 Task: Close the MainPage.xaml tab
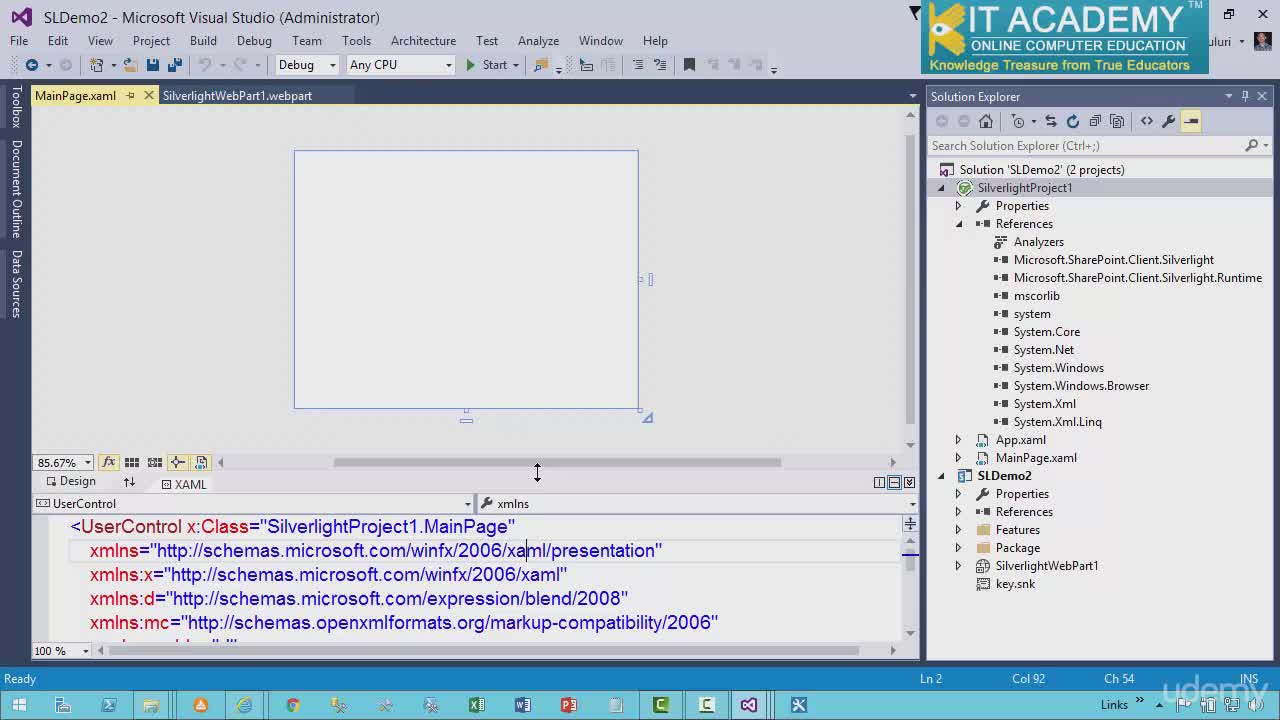coord(149,95)
